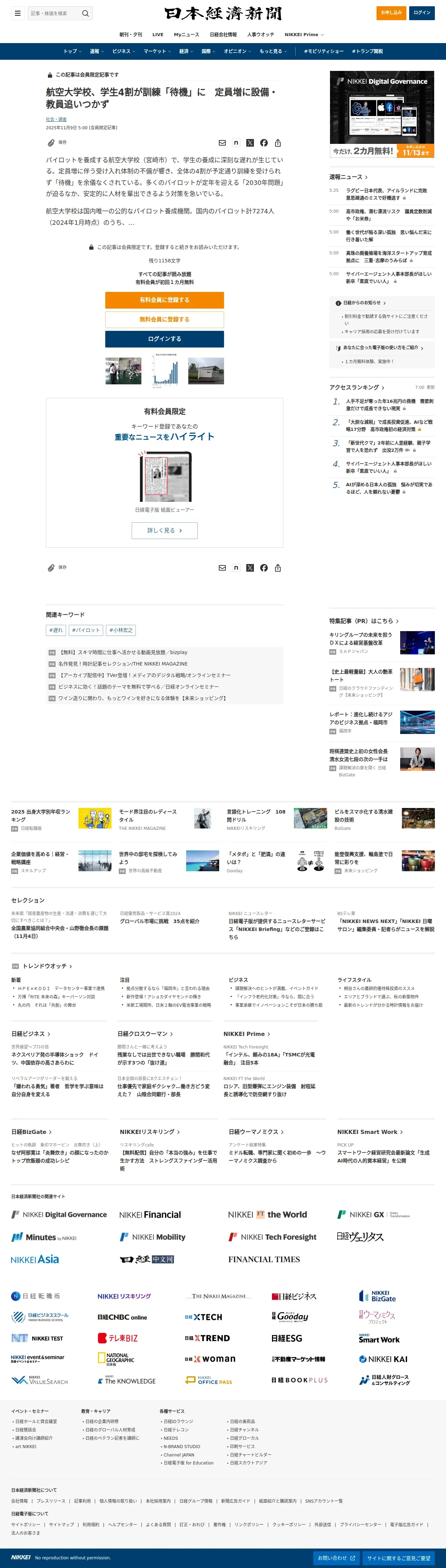Image resolution: width=446 pixels, height=1568 pixels.
Task: Expand the 経済 navigation dropdown
Action: pyautogui.click(x=186, y=51)
